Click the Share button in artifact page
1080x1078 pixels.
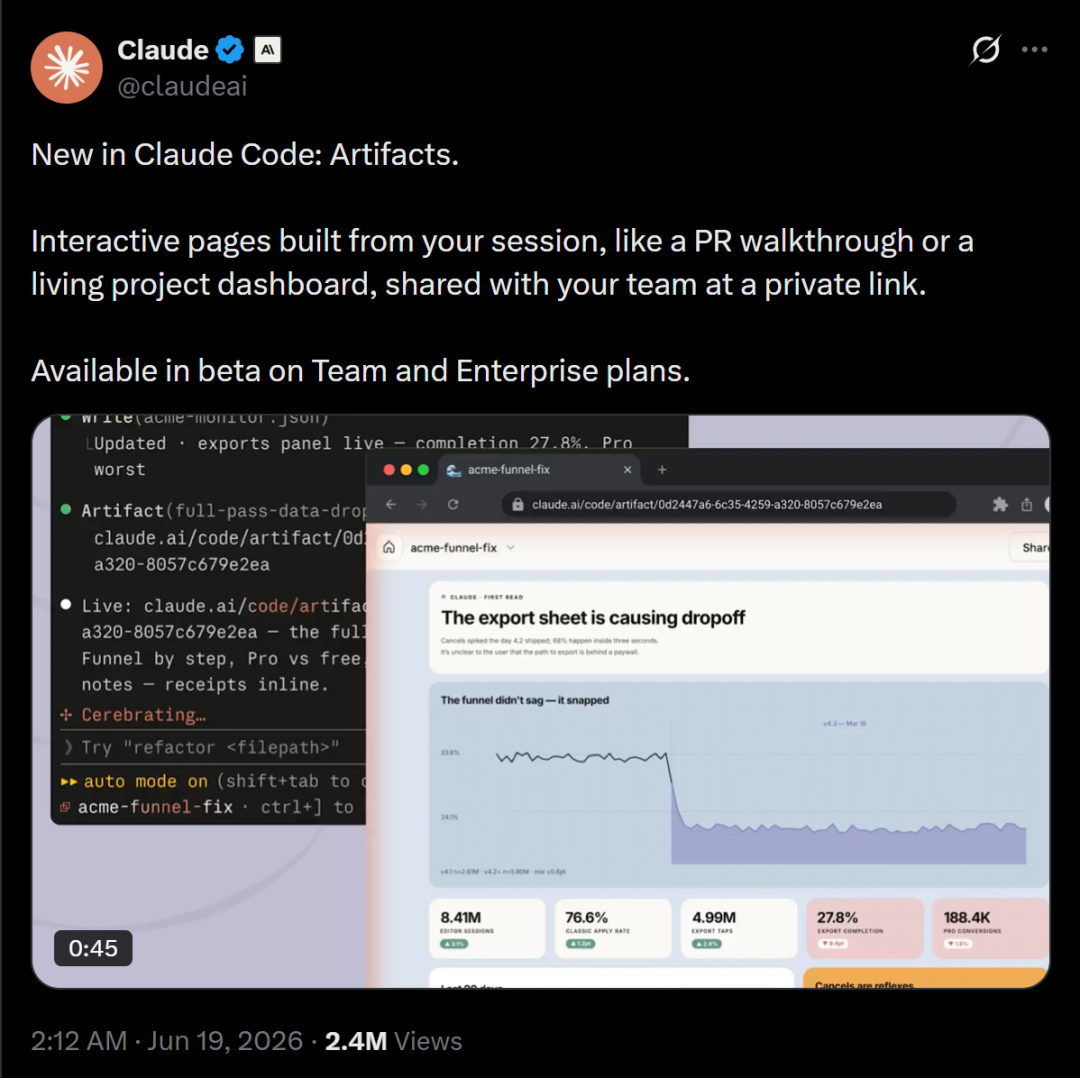pyautogui.click(x=1031, y=548)
